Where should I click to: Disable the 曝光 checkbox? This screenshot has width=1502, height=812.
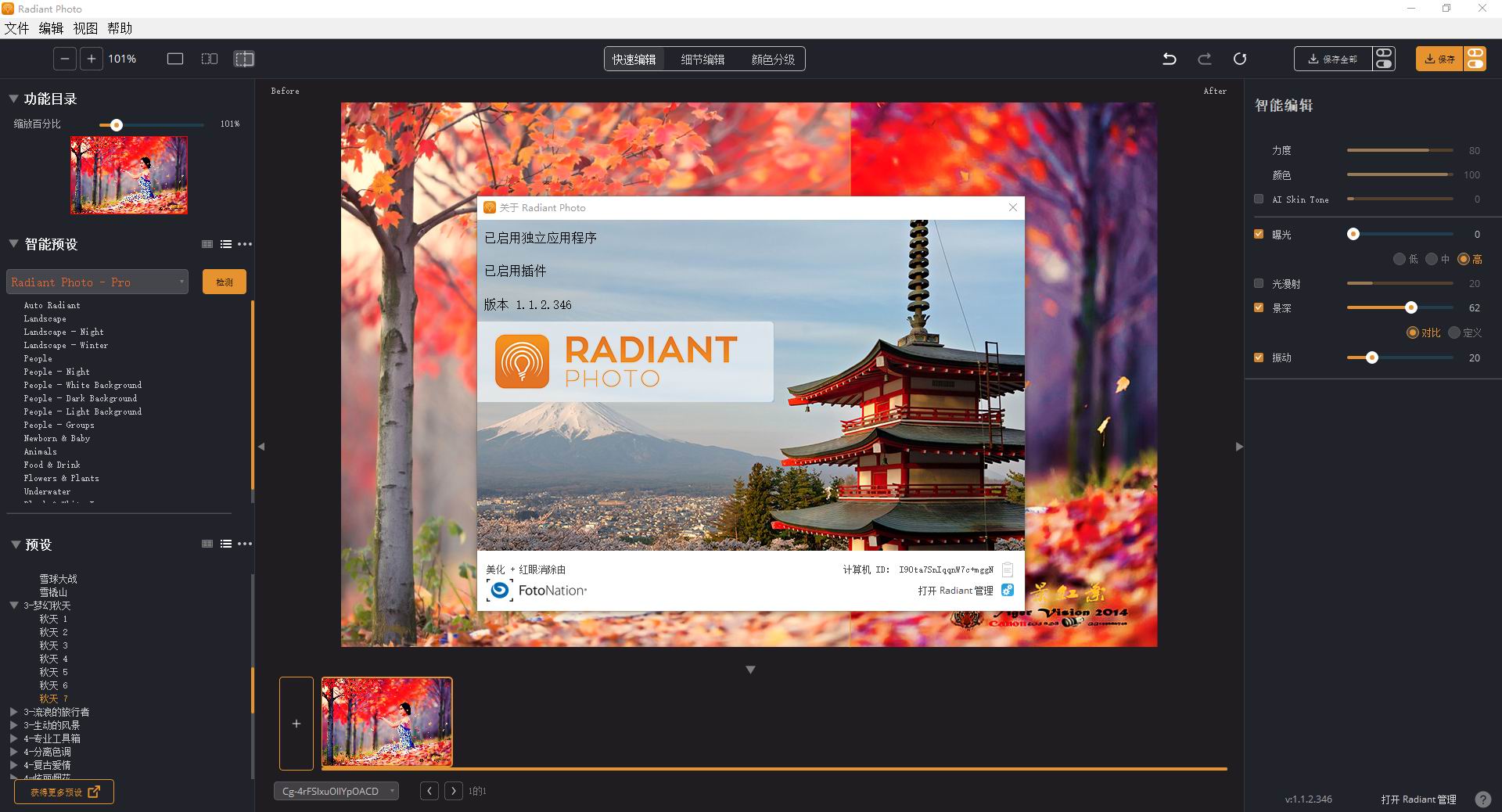[1259, 234]
